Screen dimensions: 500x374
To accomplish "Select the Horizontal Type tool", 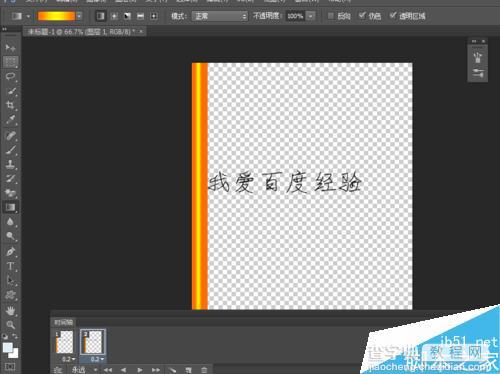I will coord(10,266).
